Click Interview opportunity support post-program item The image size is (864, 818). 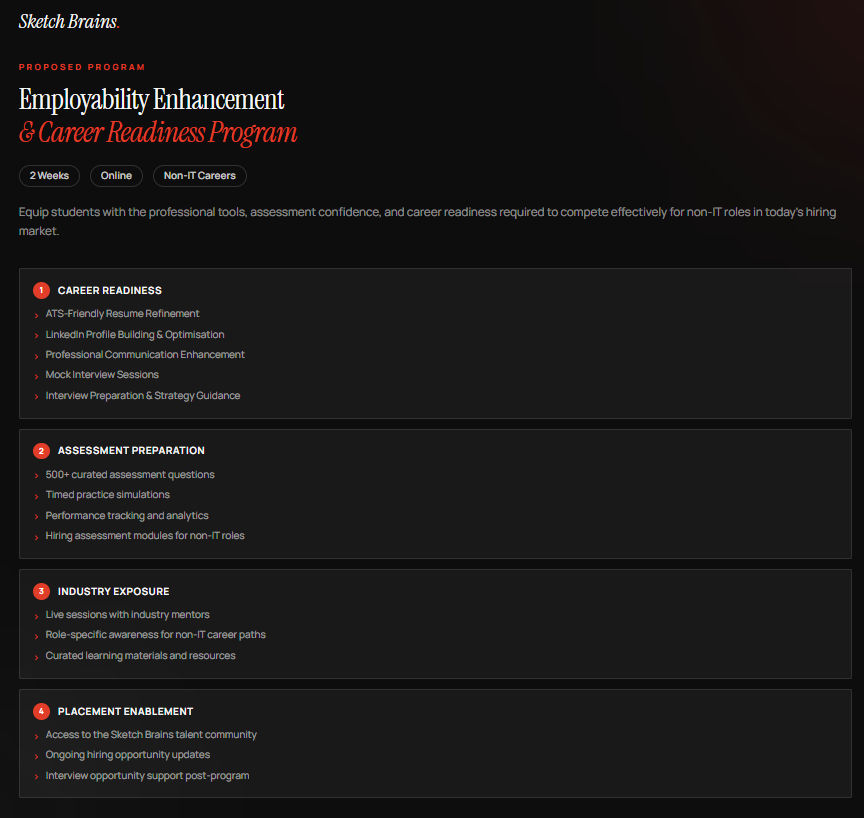coord(147,776)
